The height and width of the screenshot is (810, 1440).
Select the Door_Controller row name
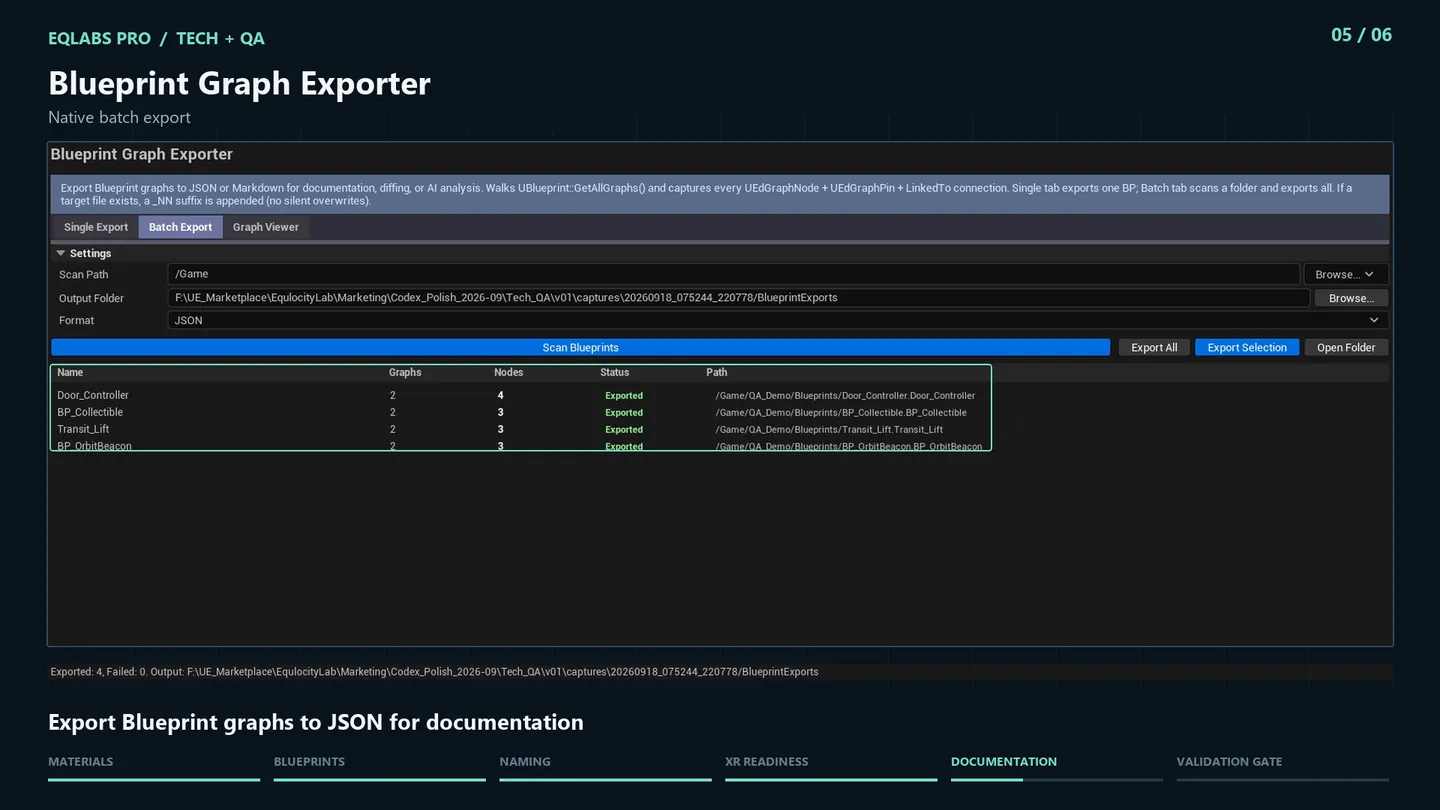(x=93, y=395)
